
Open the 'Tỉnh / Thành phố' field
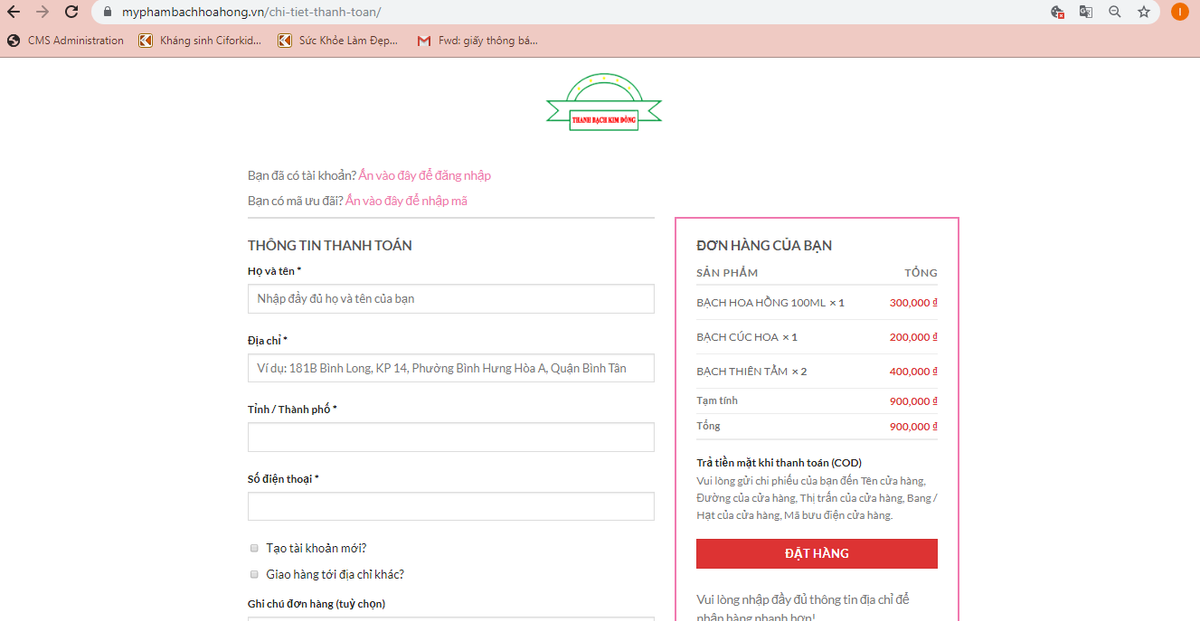coord(451,437)
